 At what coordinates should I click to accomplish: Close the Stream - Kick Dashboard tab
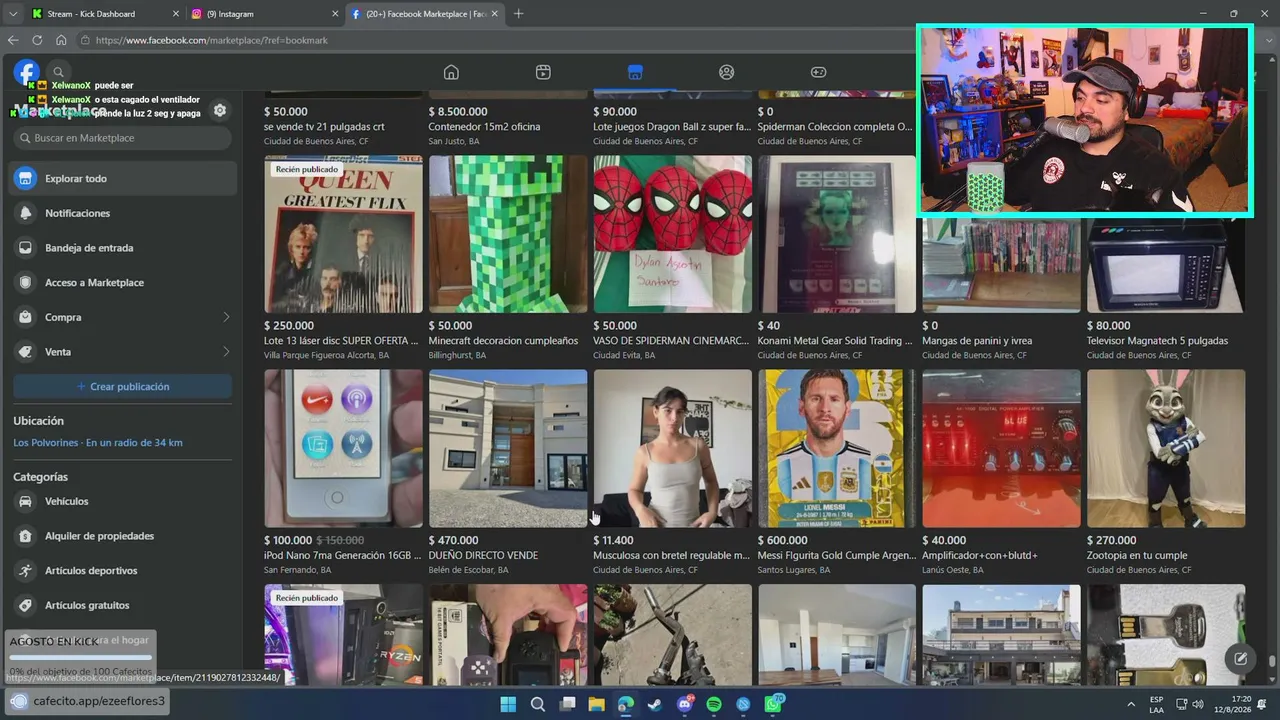click(176, 14)
